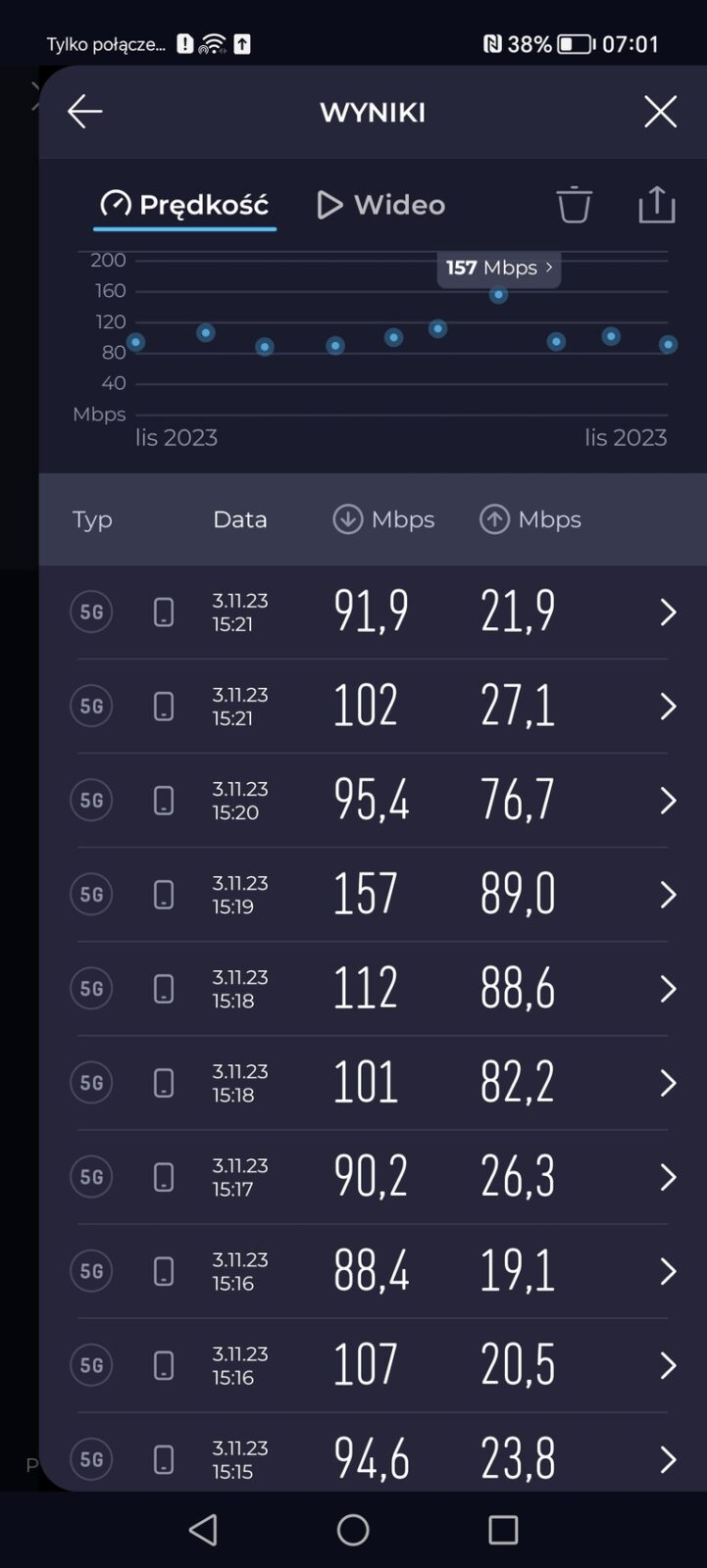Image resolution: width=707 pixels, height=1568 pixels.
Task: Delete results with the trash icon
Action: point(574,205)
